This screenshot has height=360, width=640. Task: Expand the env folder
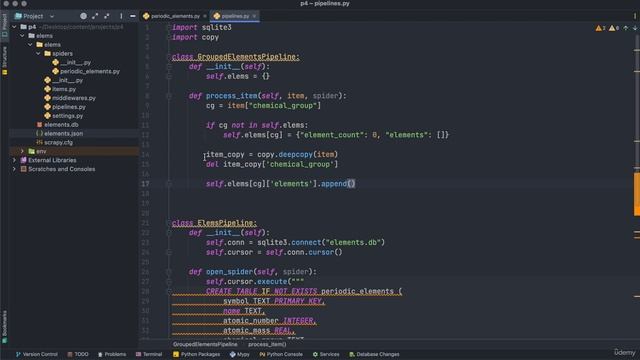pos(22,151)
